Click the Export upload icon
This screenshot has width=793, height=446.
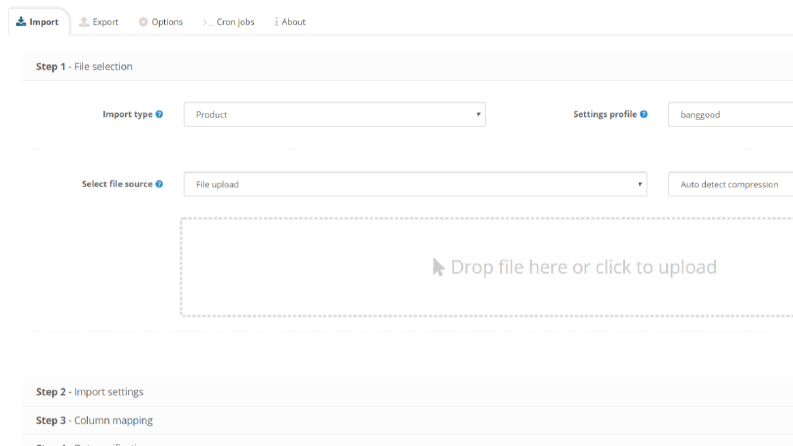(84, 21)
